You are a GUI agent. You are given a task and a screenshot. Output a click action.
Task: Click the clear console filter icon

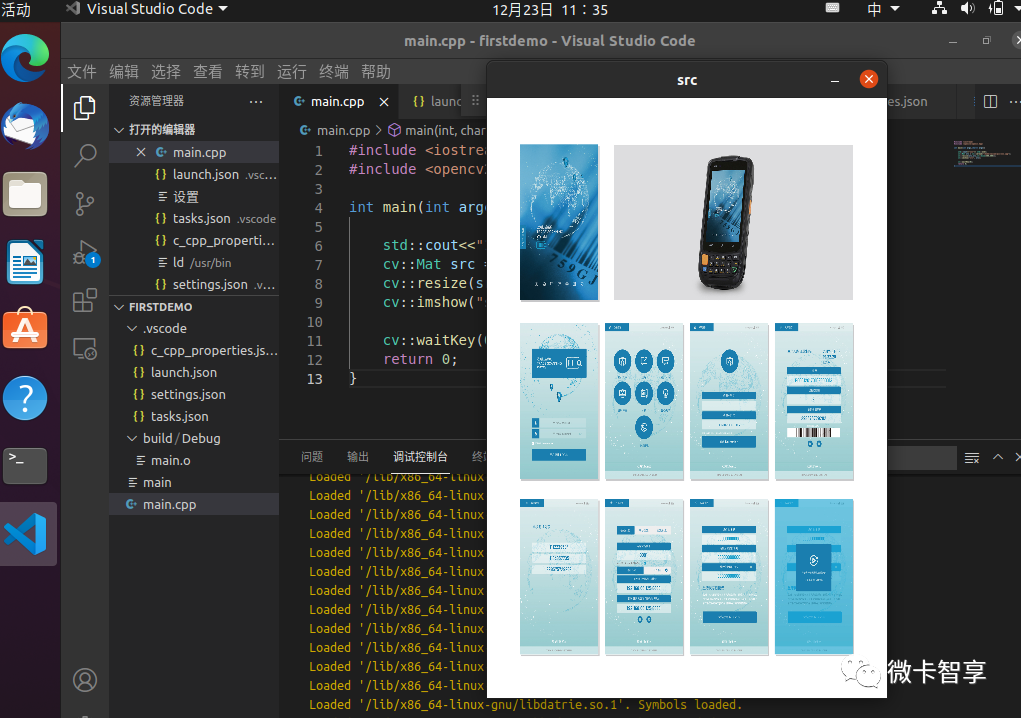click(x=972, y=458)
